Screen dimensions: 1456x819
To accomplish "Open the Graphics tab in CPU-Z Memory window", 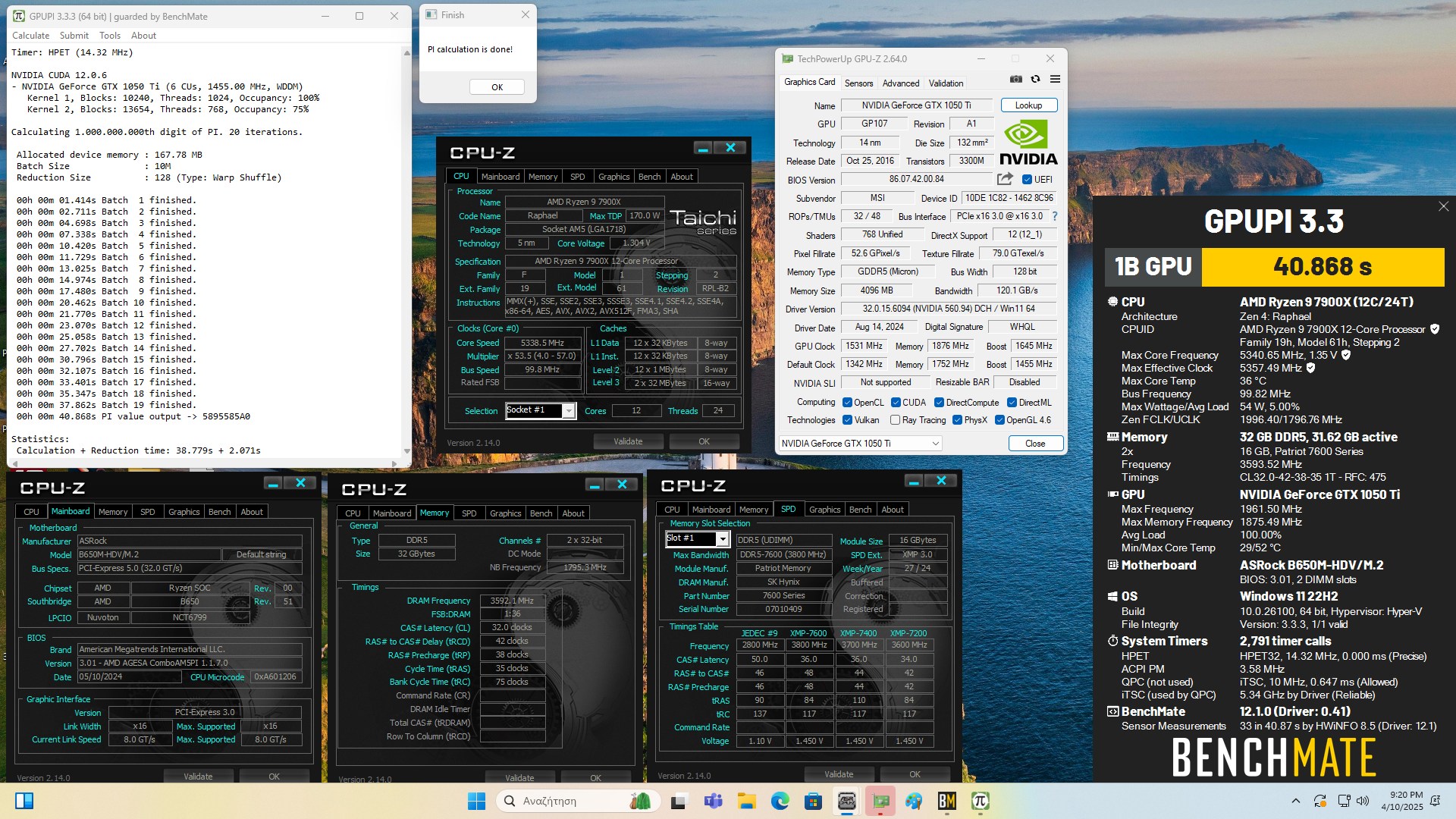I will click(x=505, y=513).
